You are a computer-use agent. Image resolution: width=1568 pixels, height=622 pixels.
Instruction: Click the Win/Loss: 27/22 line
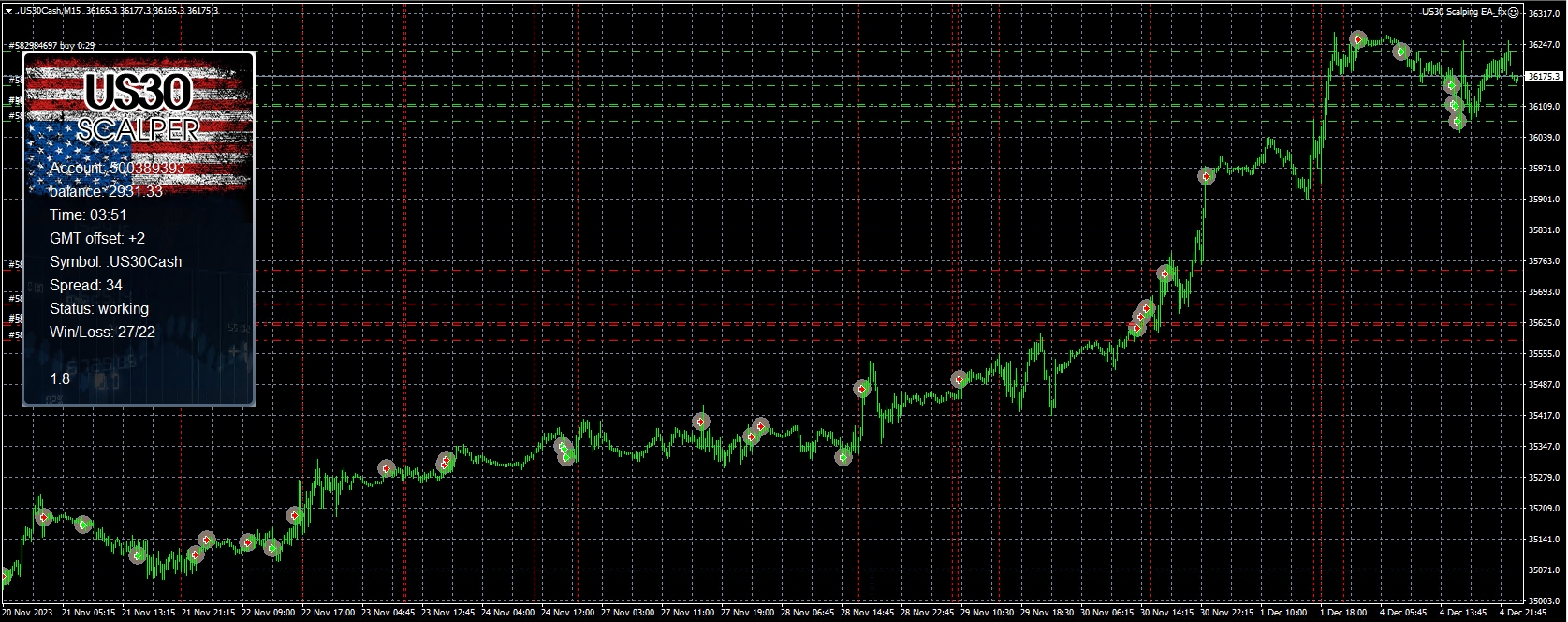point(103,332)
